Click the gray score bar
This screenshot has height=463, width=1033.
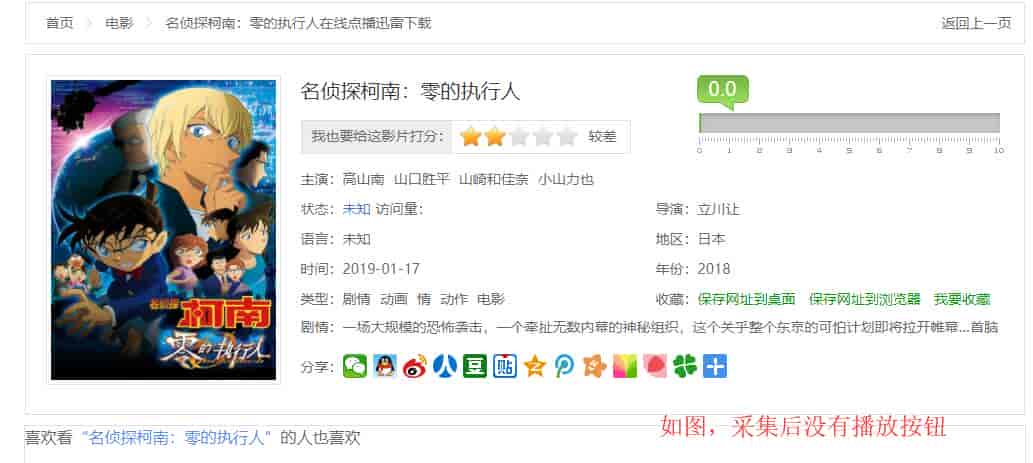coord(849,123)
